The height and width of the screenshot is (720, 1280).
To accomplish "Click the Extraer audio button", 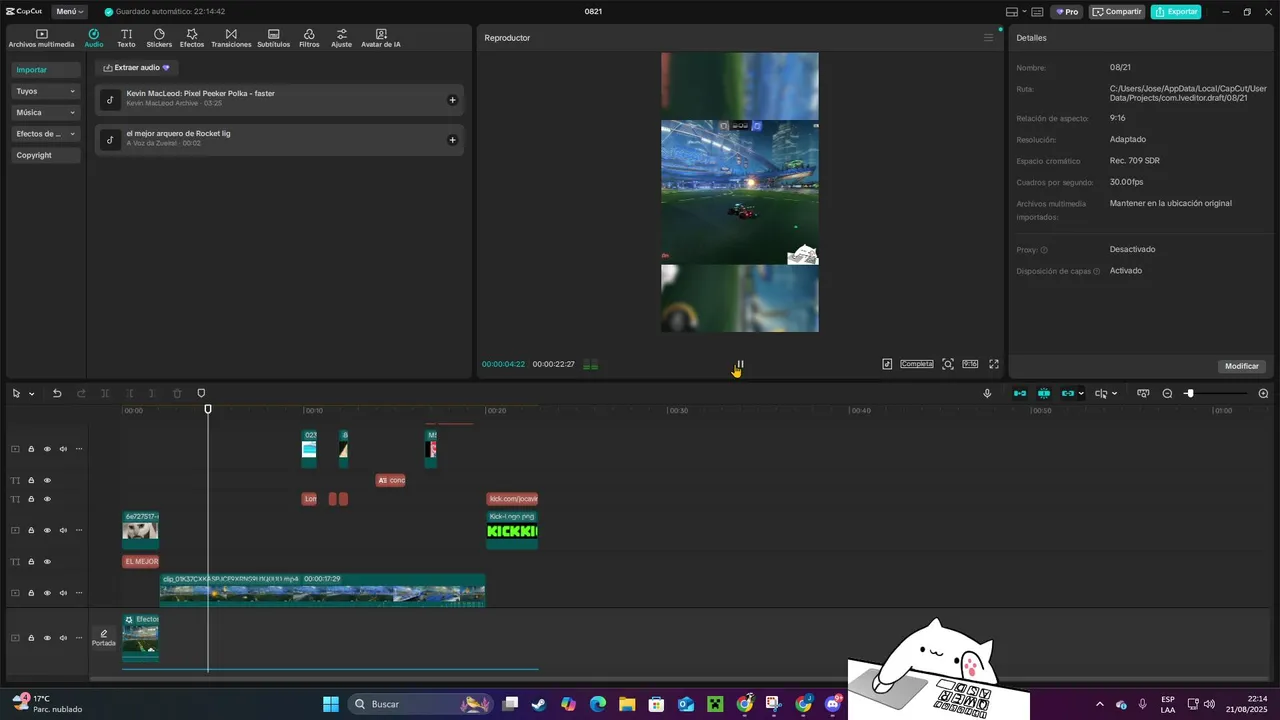I will (137, 67).
